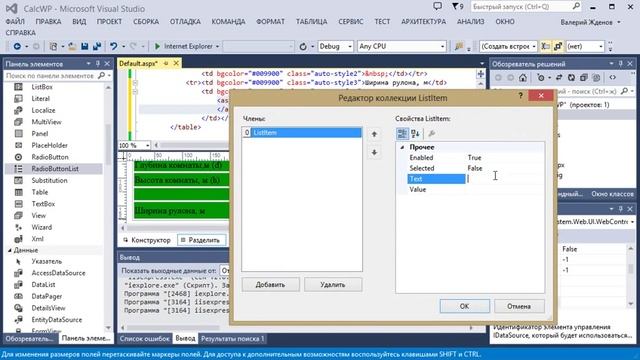
Task: Open the Internet Explorer browser dropdown arrow
Action: pyautogui.click(x=217, y=47)
